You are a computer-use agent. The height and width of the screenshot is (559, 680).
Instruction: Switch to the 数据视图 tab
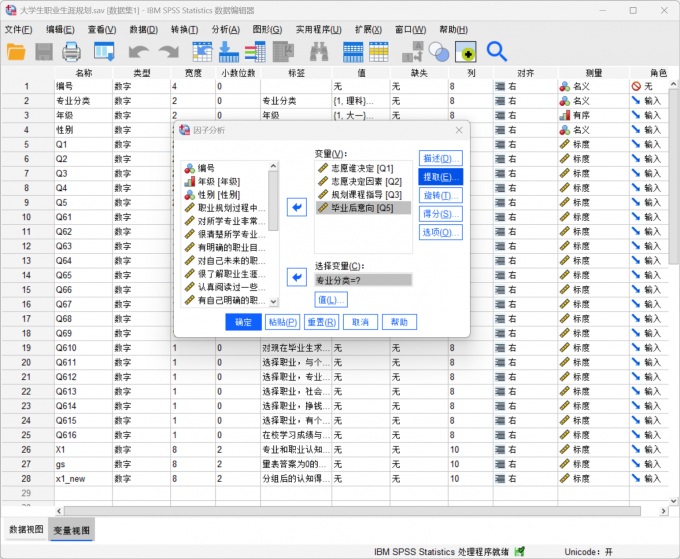(26, 530)
